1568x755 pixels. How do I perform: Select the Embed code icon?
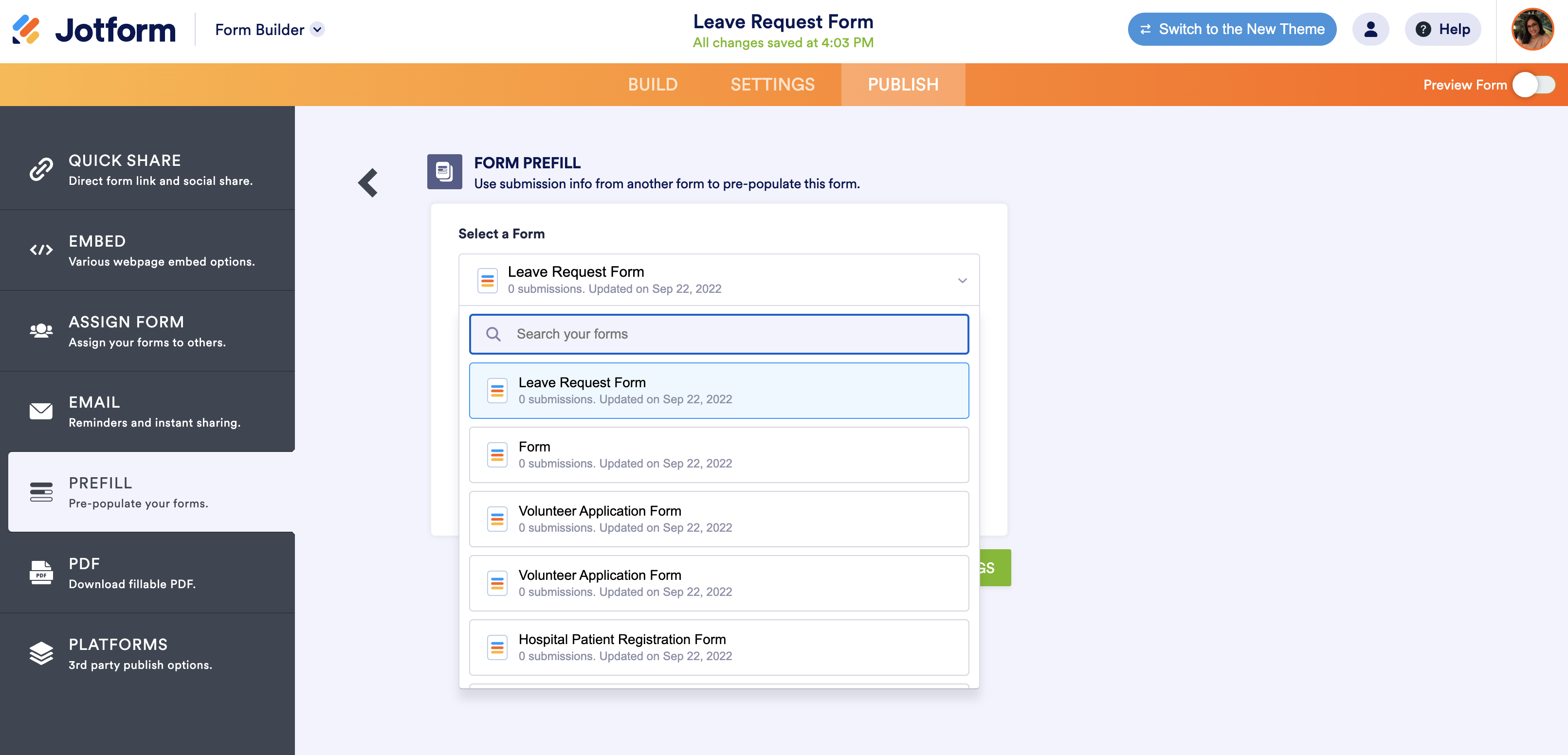point(41,250)
